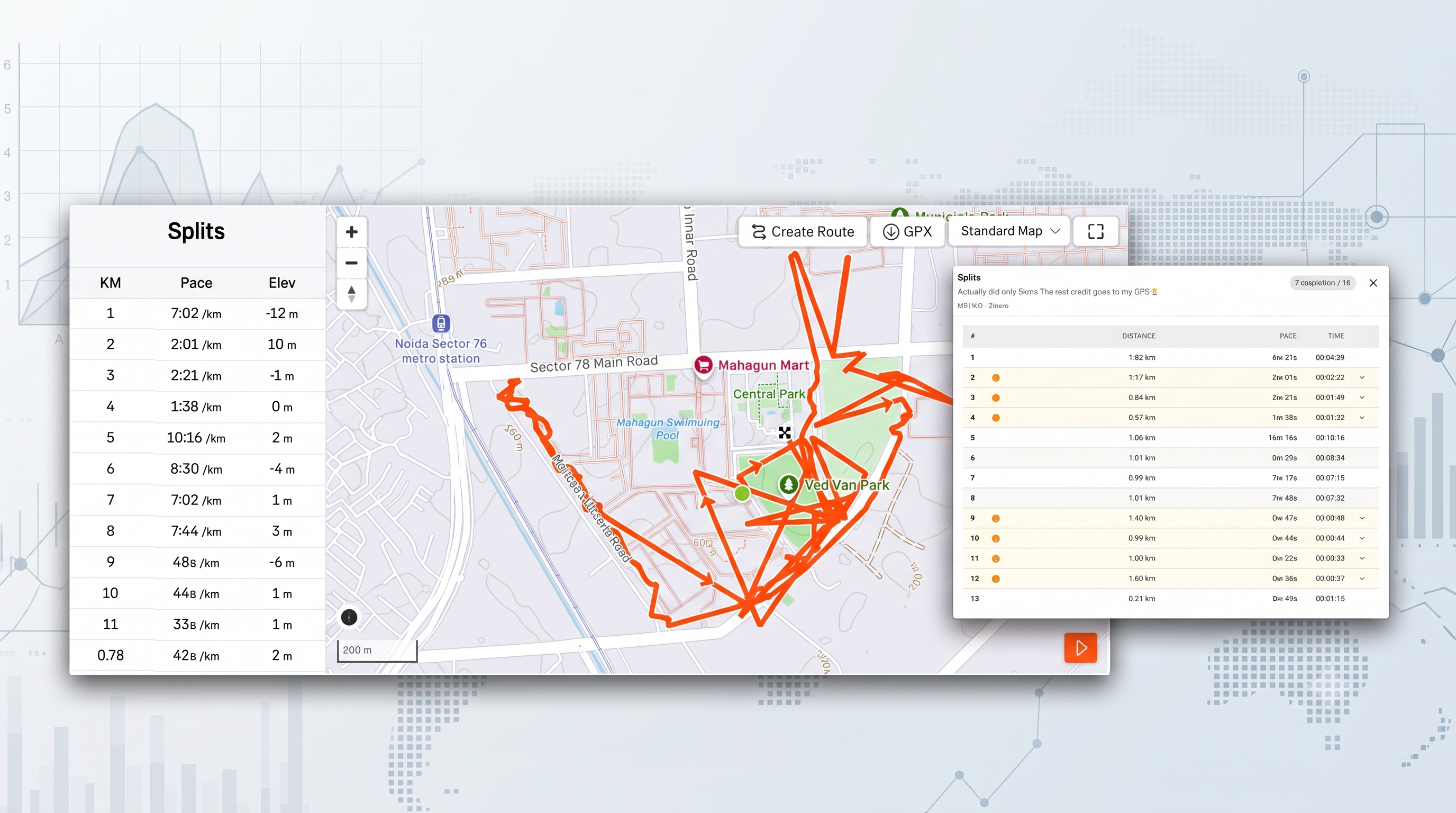Screen dimensions: 1456x813
Task: Open map info via the black circular icon
Action: [x=349, y=617]
